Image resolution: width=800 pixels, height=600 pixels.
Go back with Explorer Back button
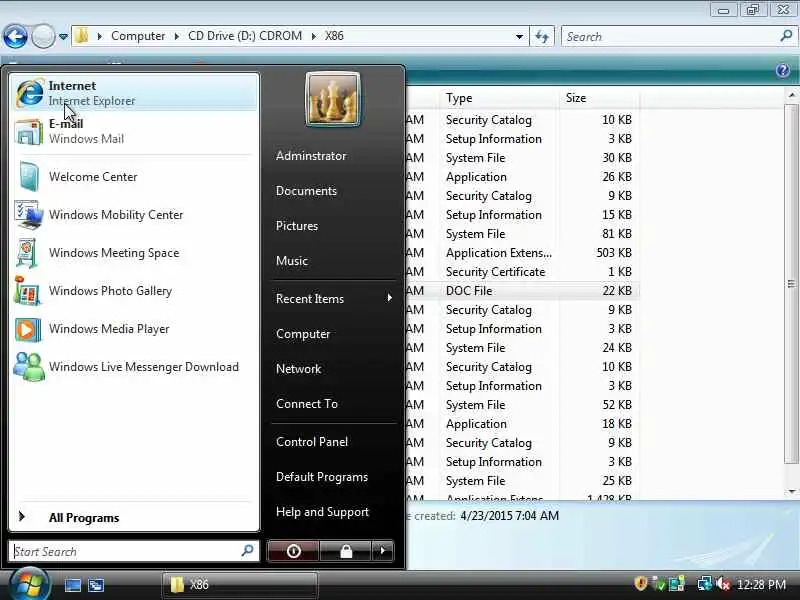15,37
